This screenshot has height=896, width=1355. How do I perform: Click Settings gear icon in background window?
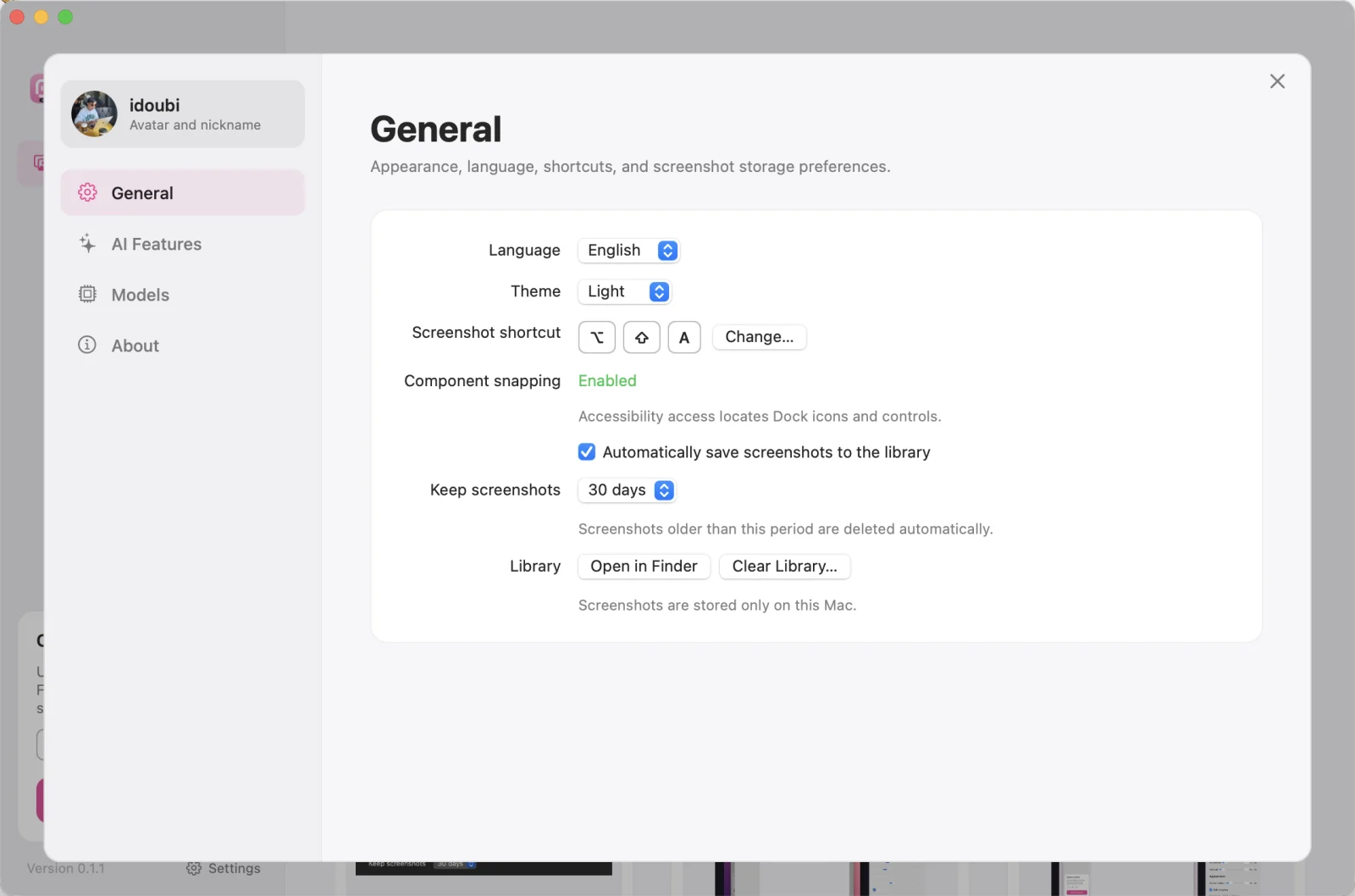194,869
